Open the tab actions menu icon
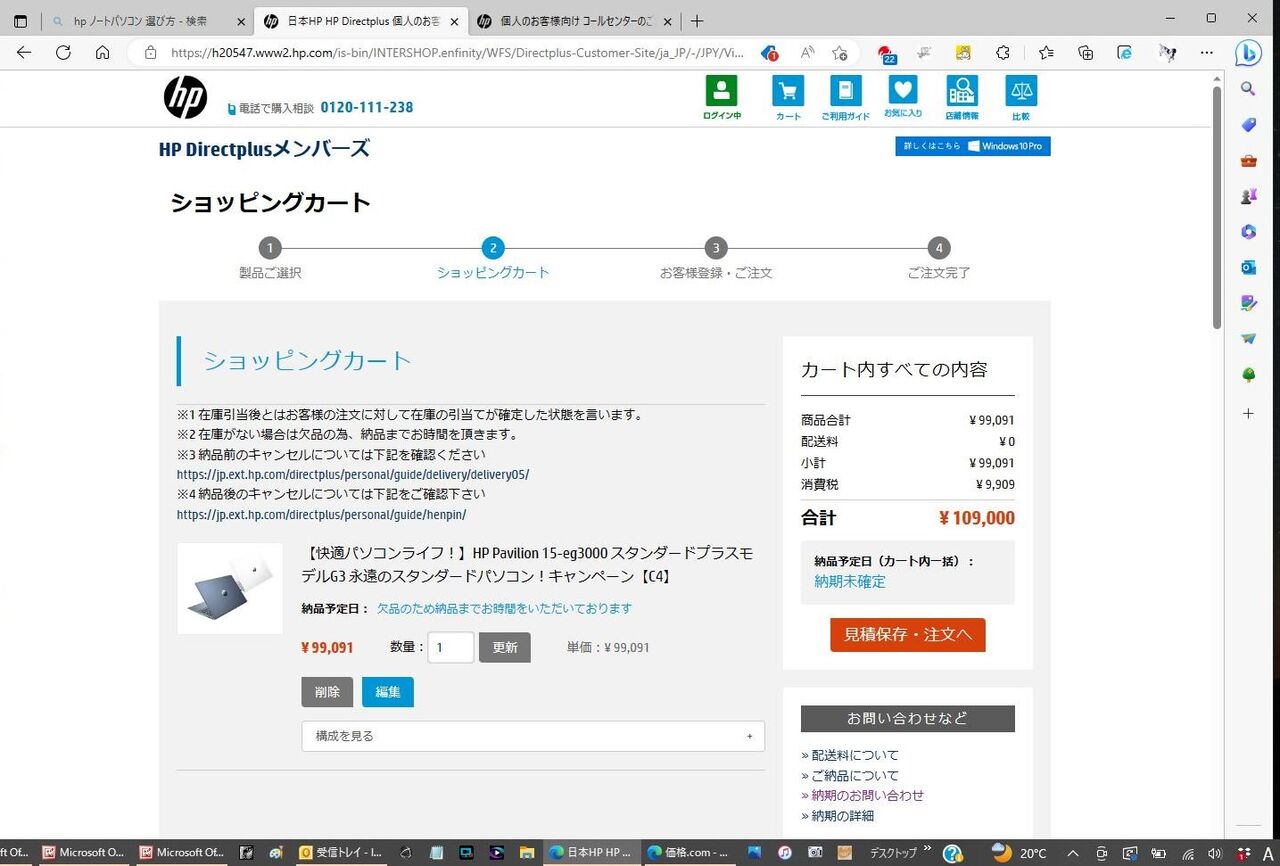The height and width of the screenshot is (866, 1280). click(x=20, y=21)
